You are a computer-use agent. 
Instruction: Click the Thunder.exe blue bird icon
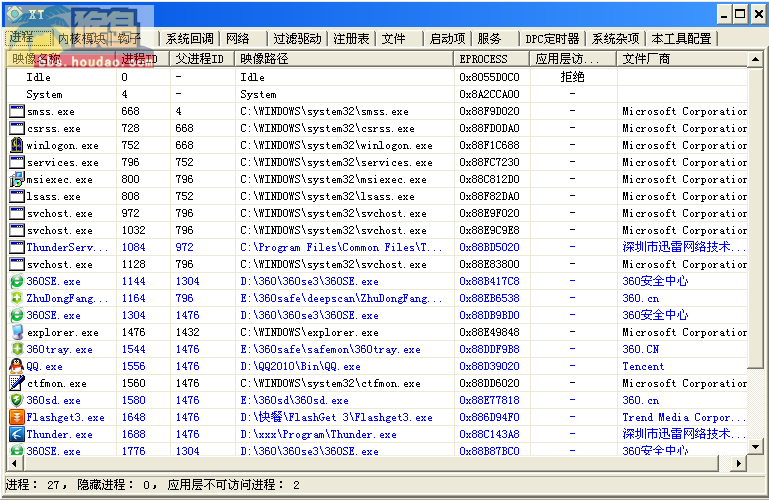[17, 434]
